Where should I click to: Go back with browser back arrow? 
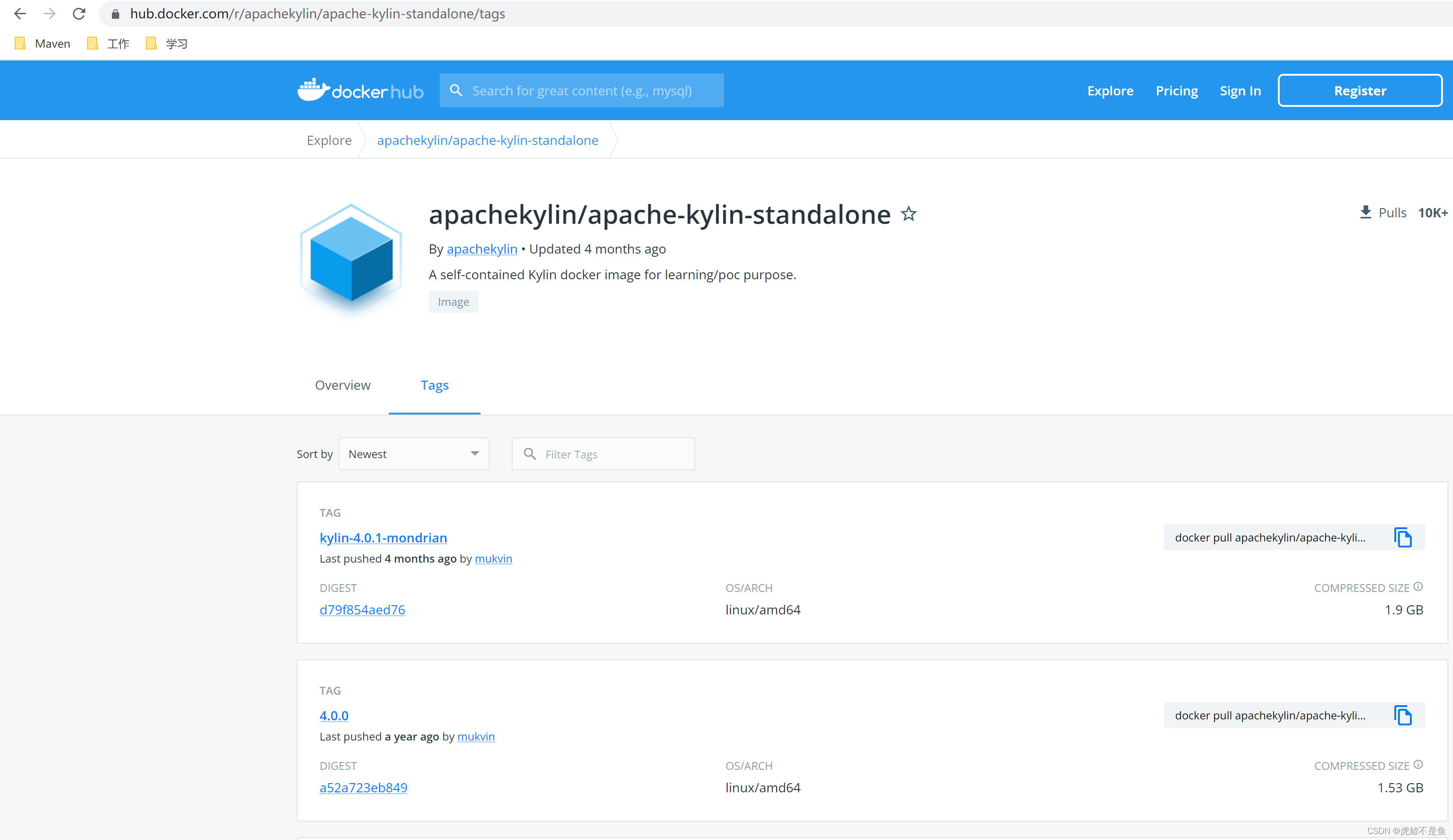(20, 14)
